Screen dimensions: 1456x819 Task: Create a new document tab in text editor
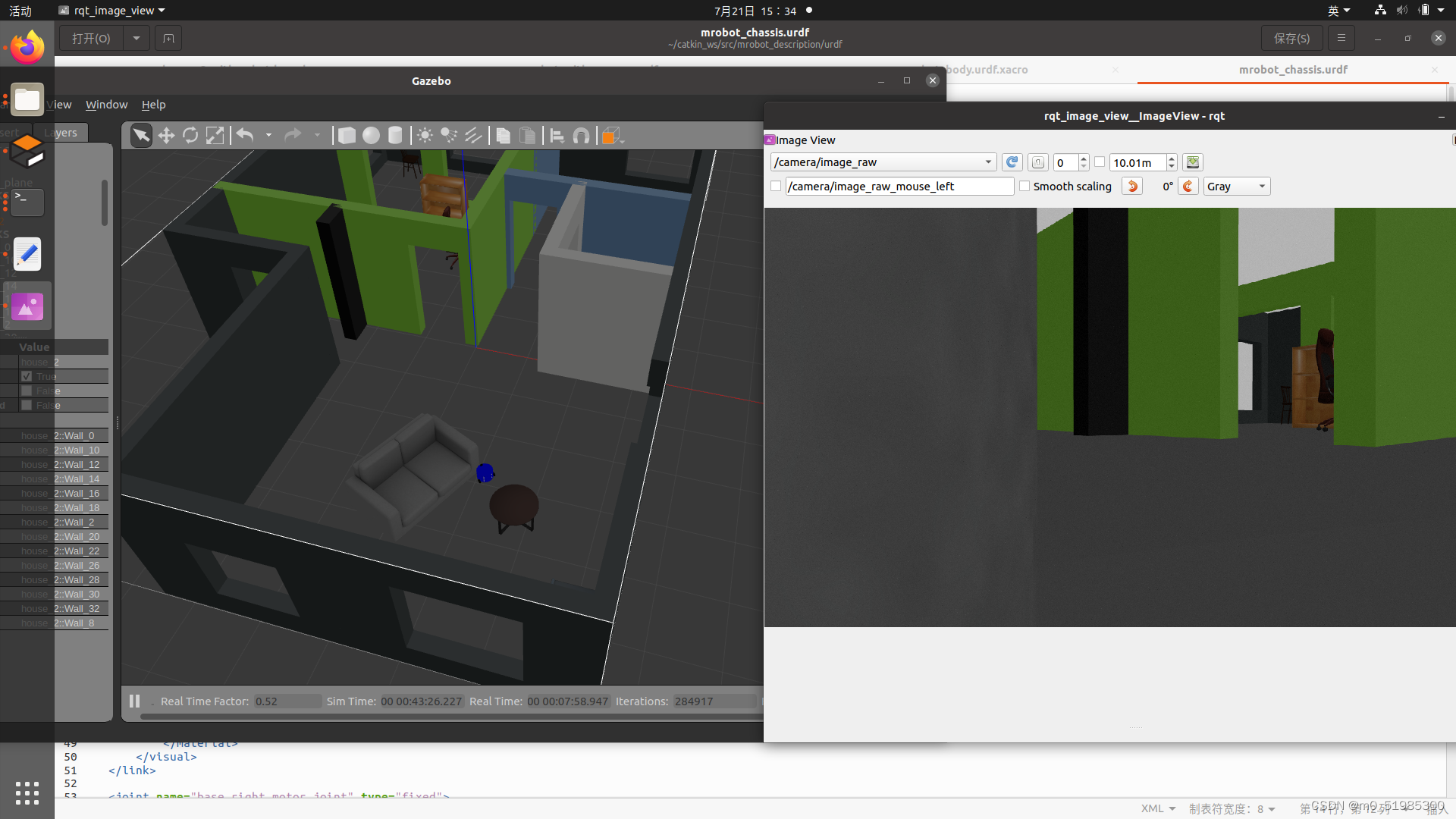[168, 38]
